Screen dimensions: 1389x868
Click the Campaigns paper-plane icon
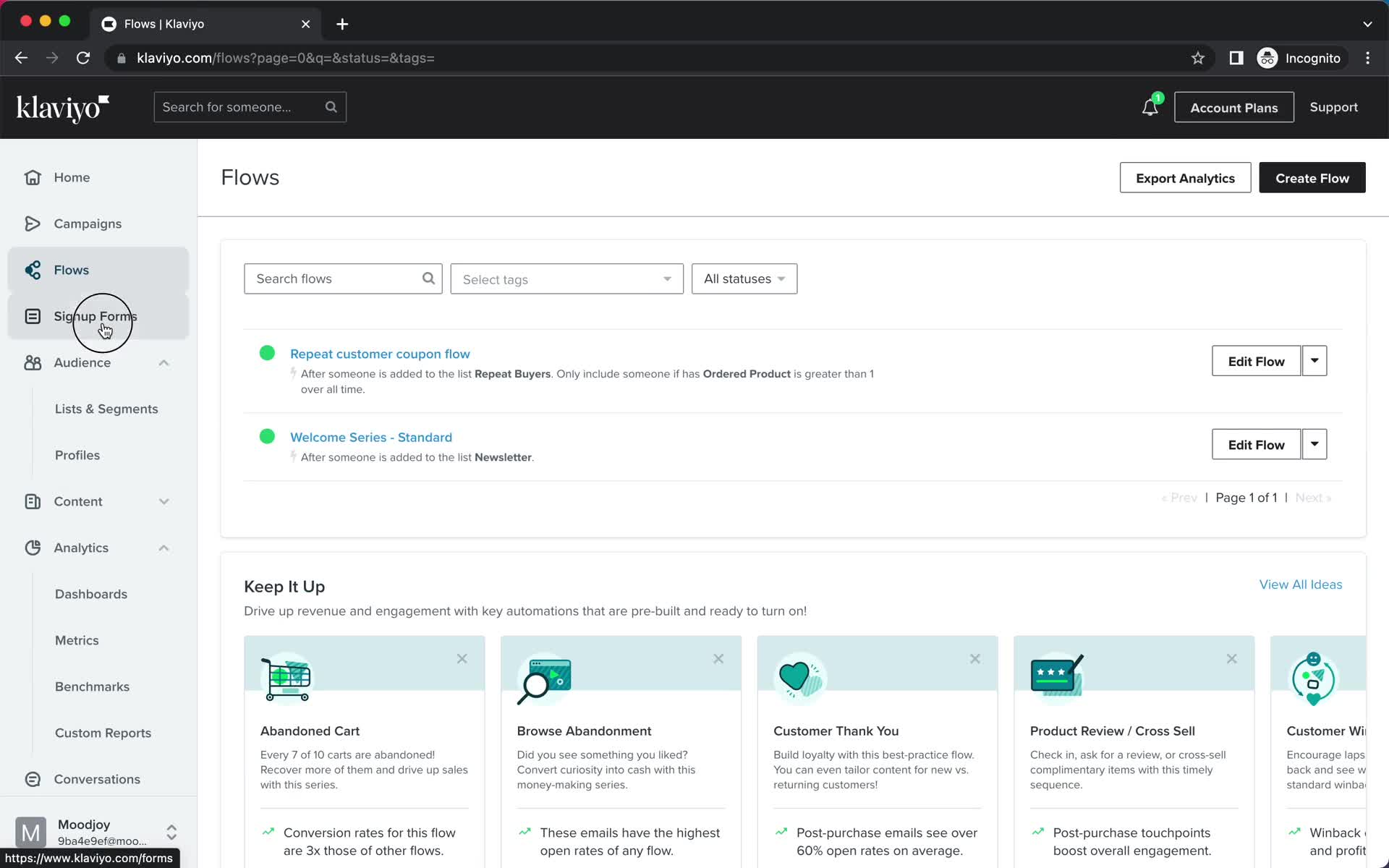point(33,224)
